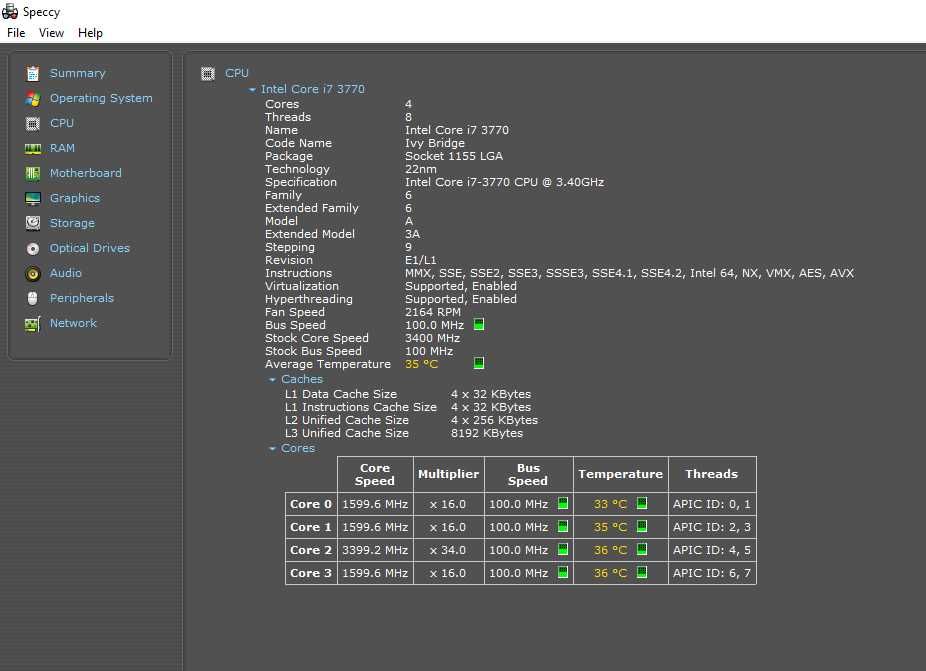Select the CPU heading in main panel
926x671 pixels.
pyautogui.click(x=237, y=73)
